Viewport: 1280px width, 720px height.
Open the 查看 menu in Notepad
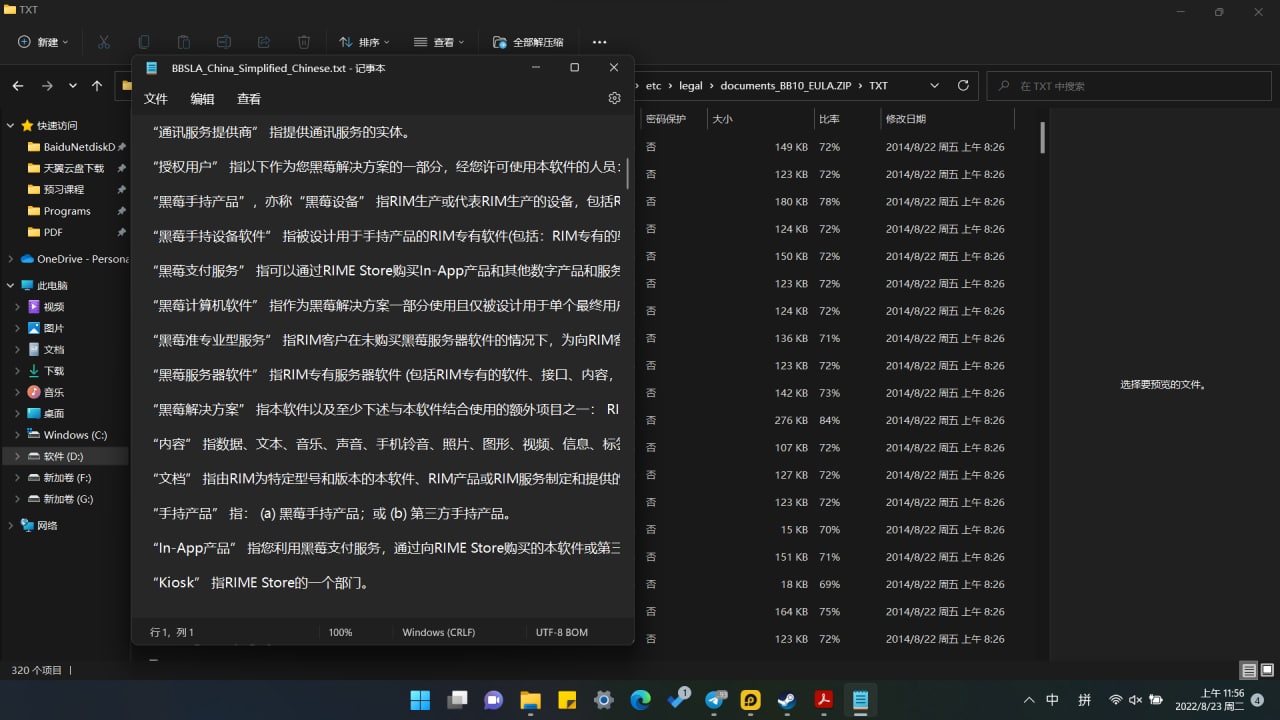[x=249, y=99]
